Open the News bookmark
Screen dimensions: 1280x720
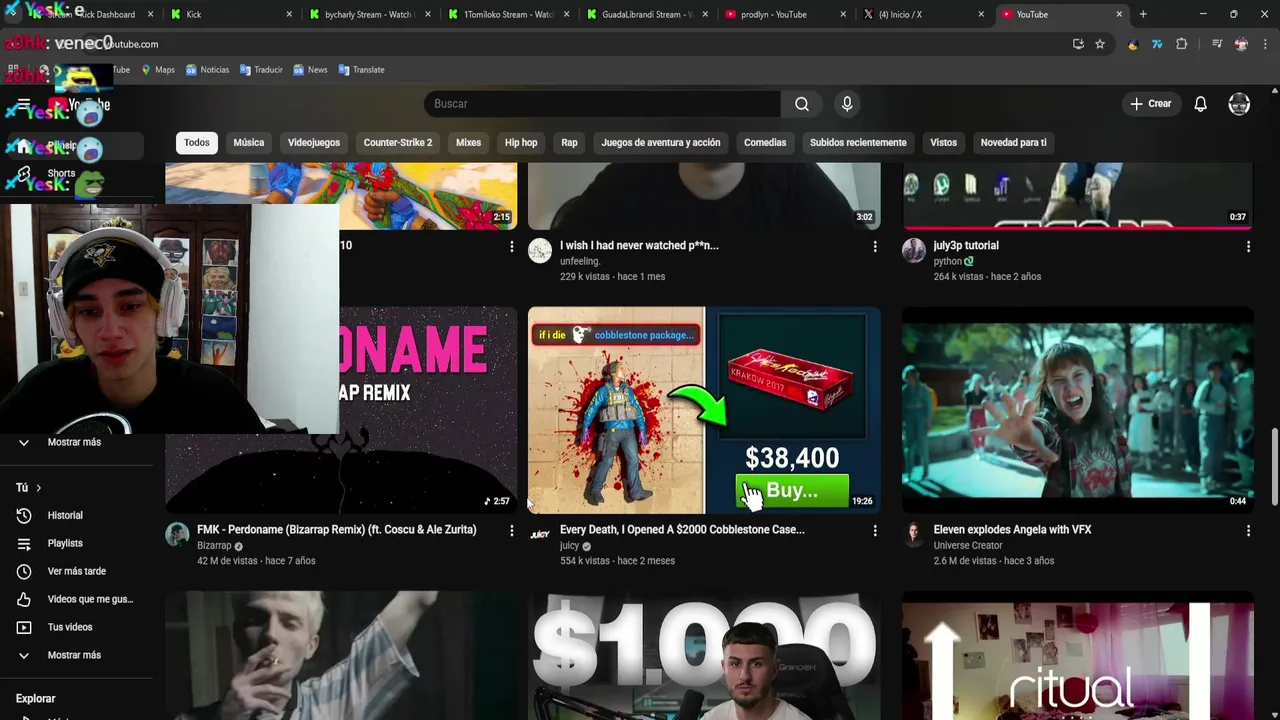[310, 70]
